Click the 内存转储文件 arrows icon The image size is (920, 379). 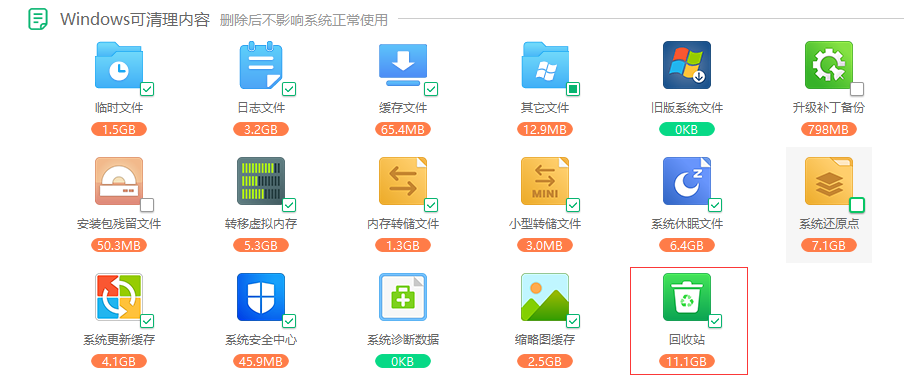403,181
